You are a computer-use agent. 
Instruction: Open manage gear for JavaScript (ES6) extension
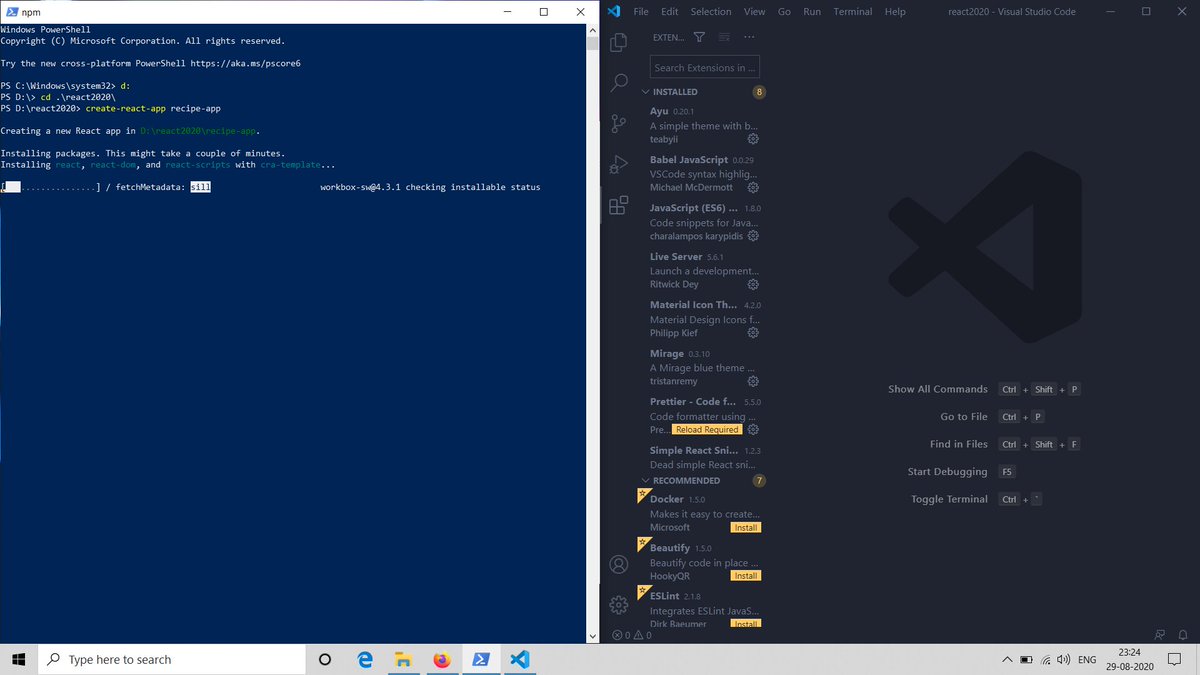click(753, 237)
